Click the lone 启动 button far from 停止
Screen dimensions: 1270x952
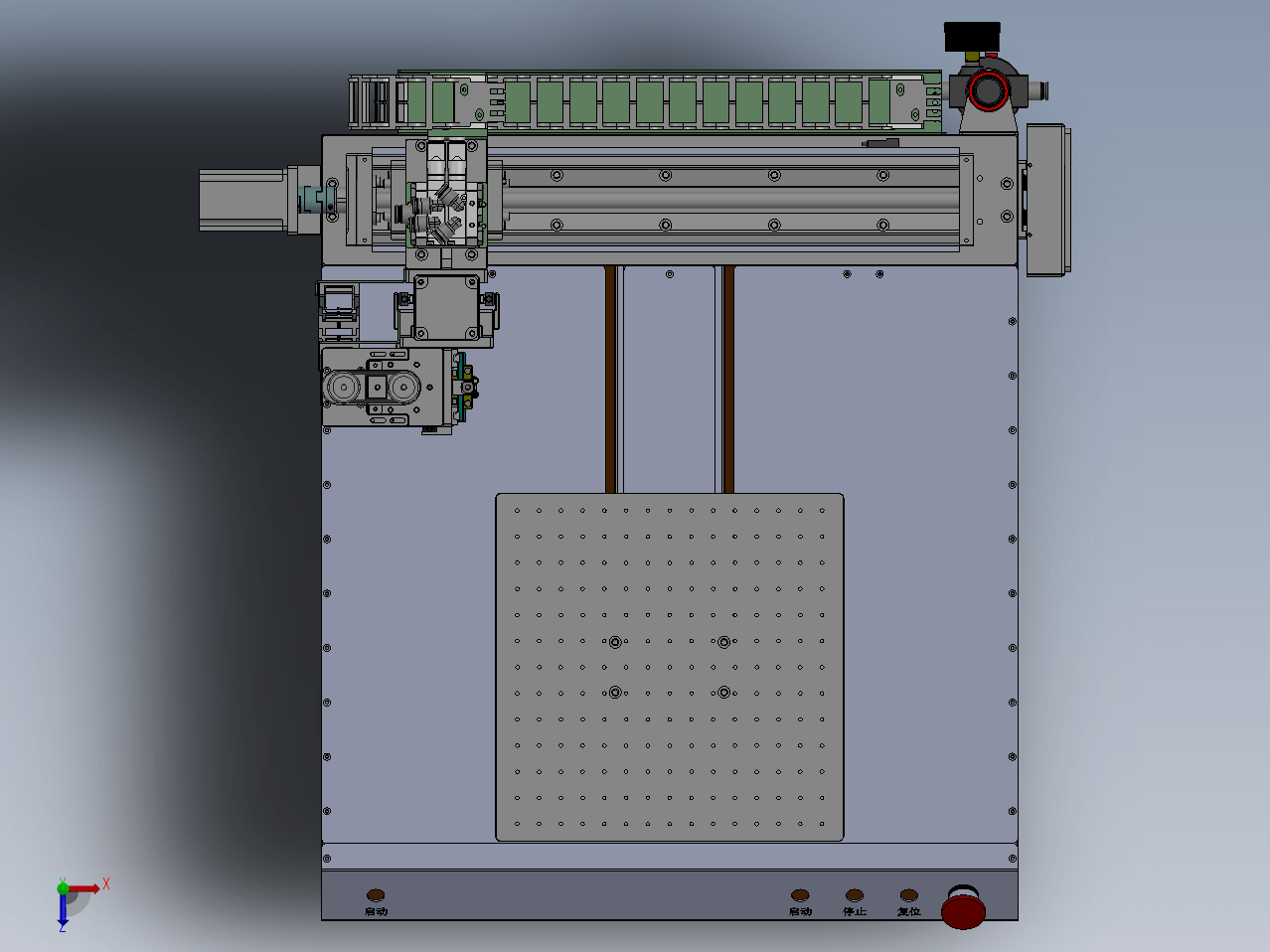[376, 895]
